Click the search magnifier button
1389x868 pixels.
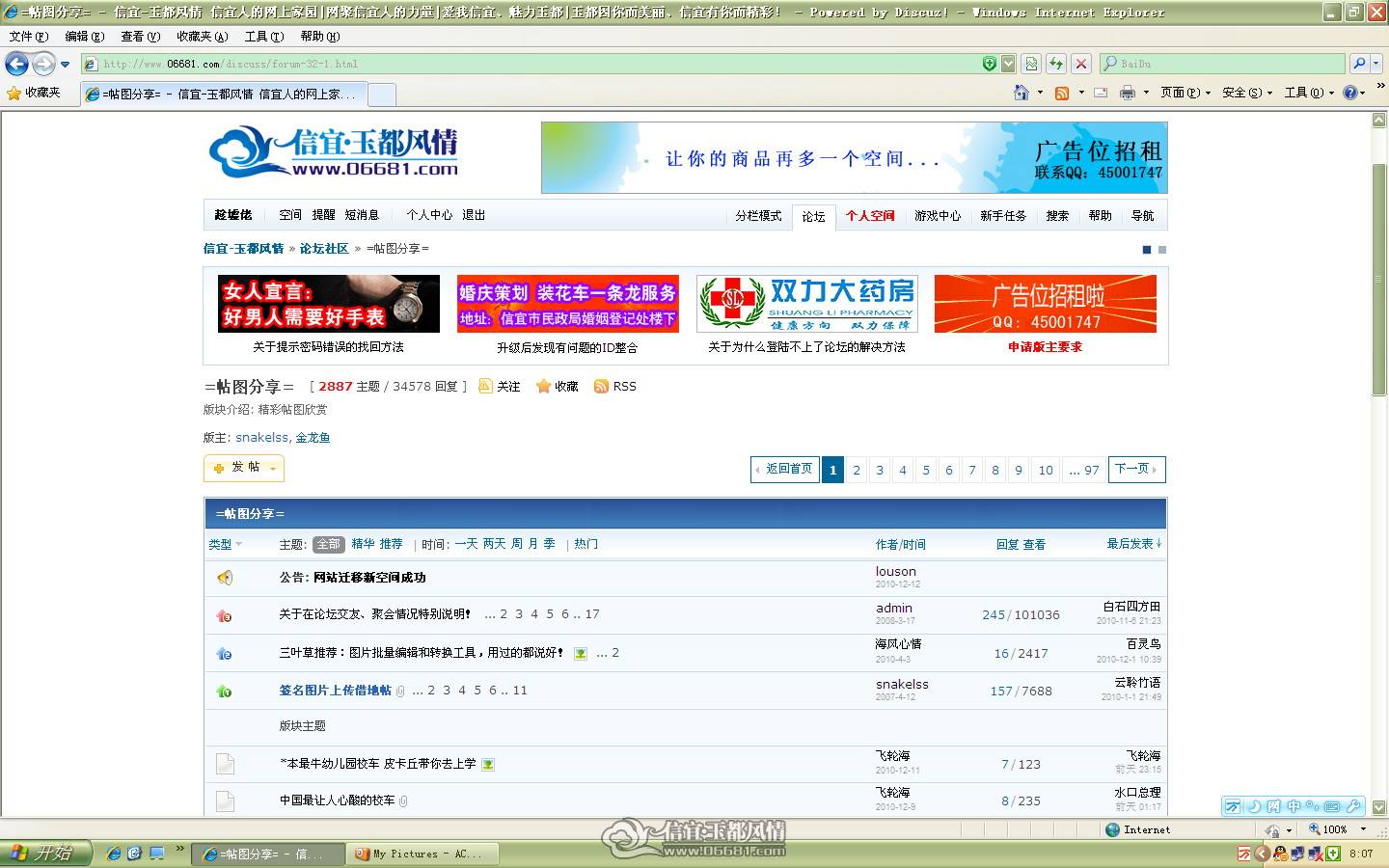tap(1359, 64)
